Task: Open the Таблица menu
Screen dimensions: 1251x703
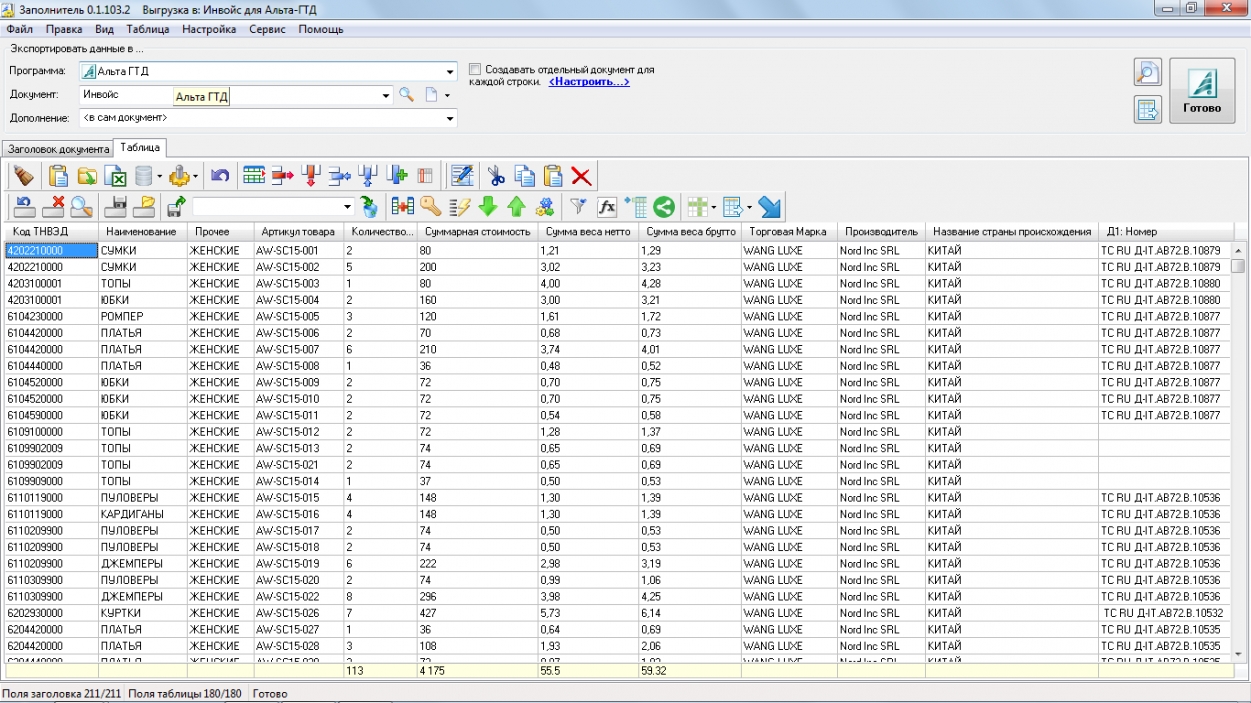Action: (x=147, y=29)
